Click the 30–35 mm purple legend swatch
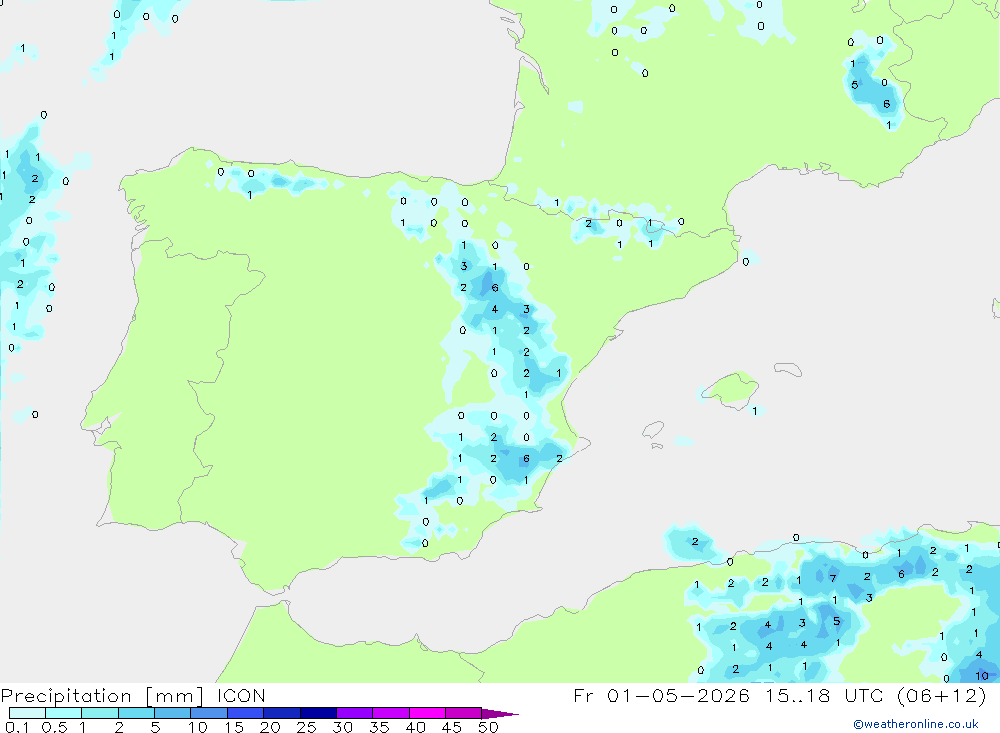The height and width of the screenshot is (733, 1000). (x=355, y=713)
